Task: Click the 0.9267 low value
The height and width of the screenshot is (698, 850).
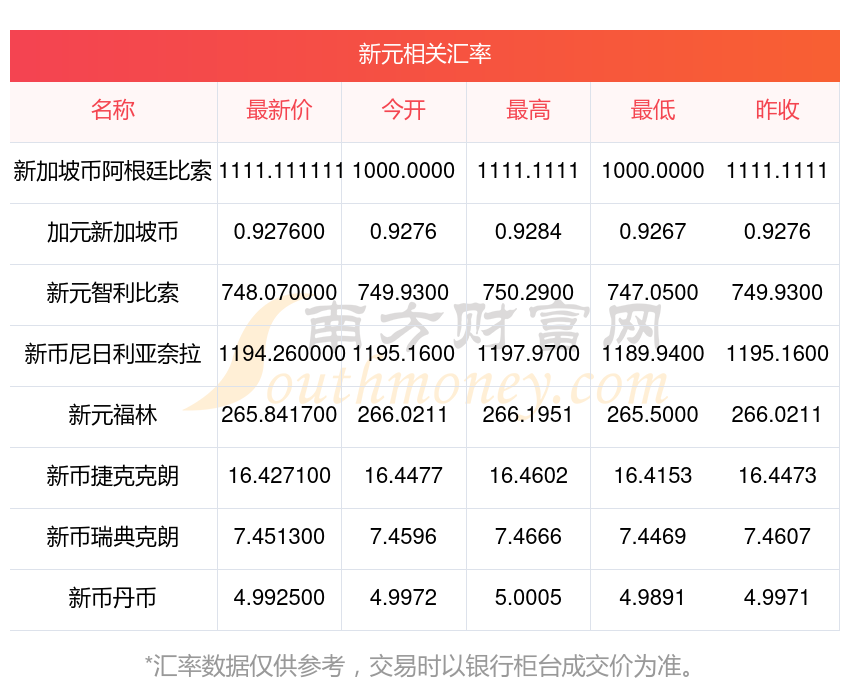Action: point(653,232)
